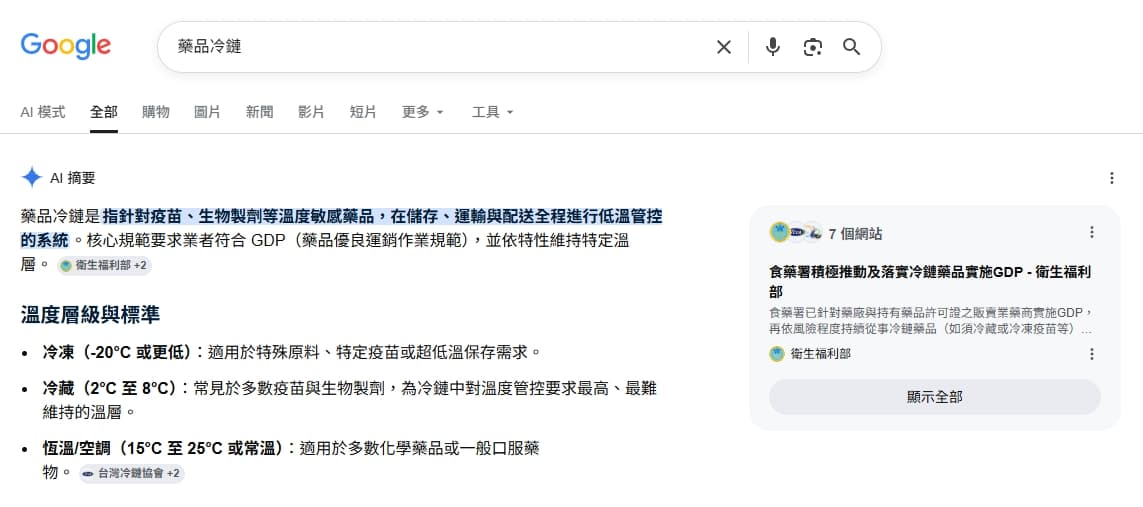Open the 短片 tab
Screen dimensions: 1143x507
point(363,112)
